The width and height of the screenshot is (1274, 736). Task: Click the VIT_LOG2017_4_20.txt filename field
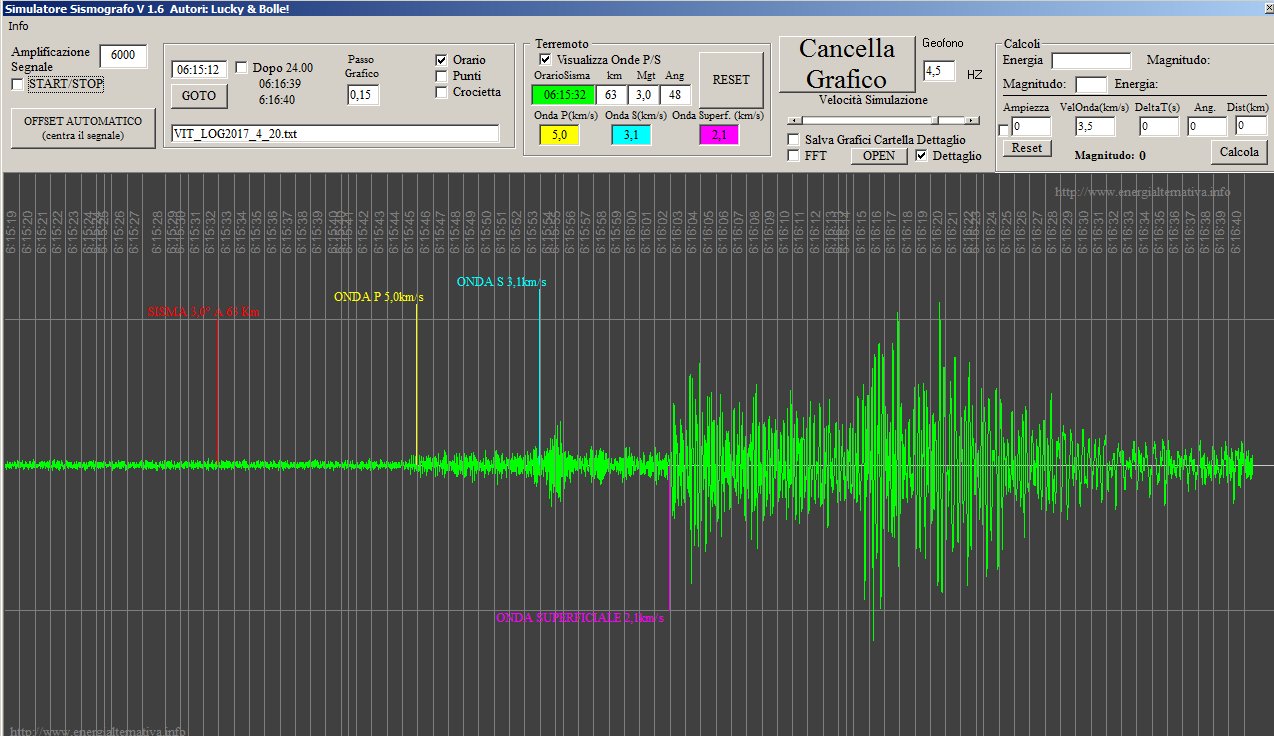335,134
